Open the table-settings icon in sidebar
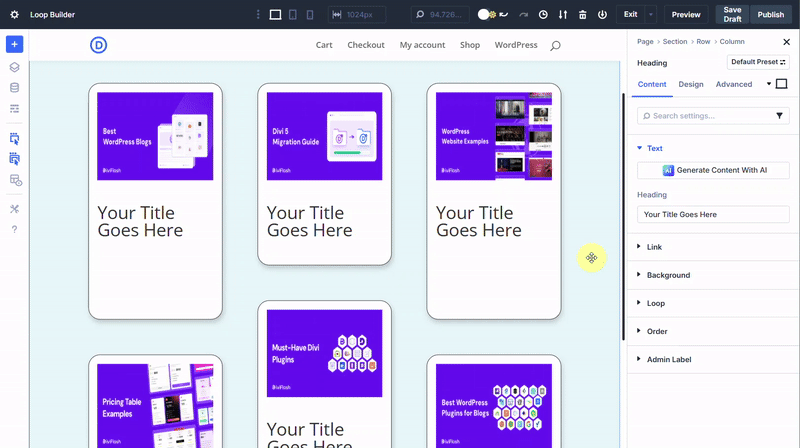Screen dimensions: 800x448 (15, 180)
